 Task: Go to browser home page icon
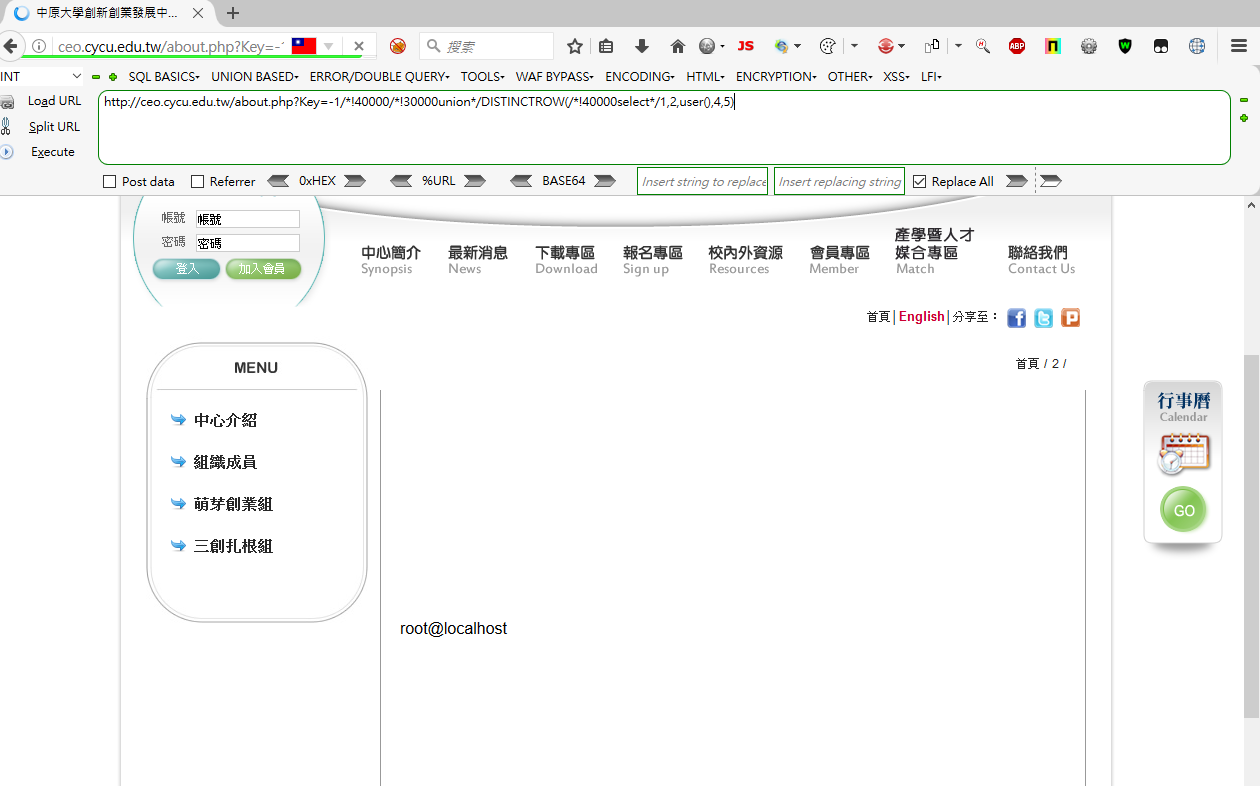click(678, 46)
